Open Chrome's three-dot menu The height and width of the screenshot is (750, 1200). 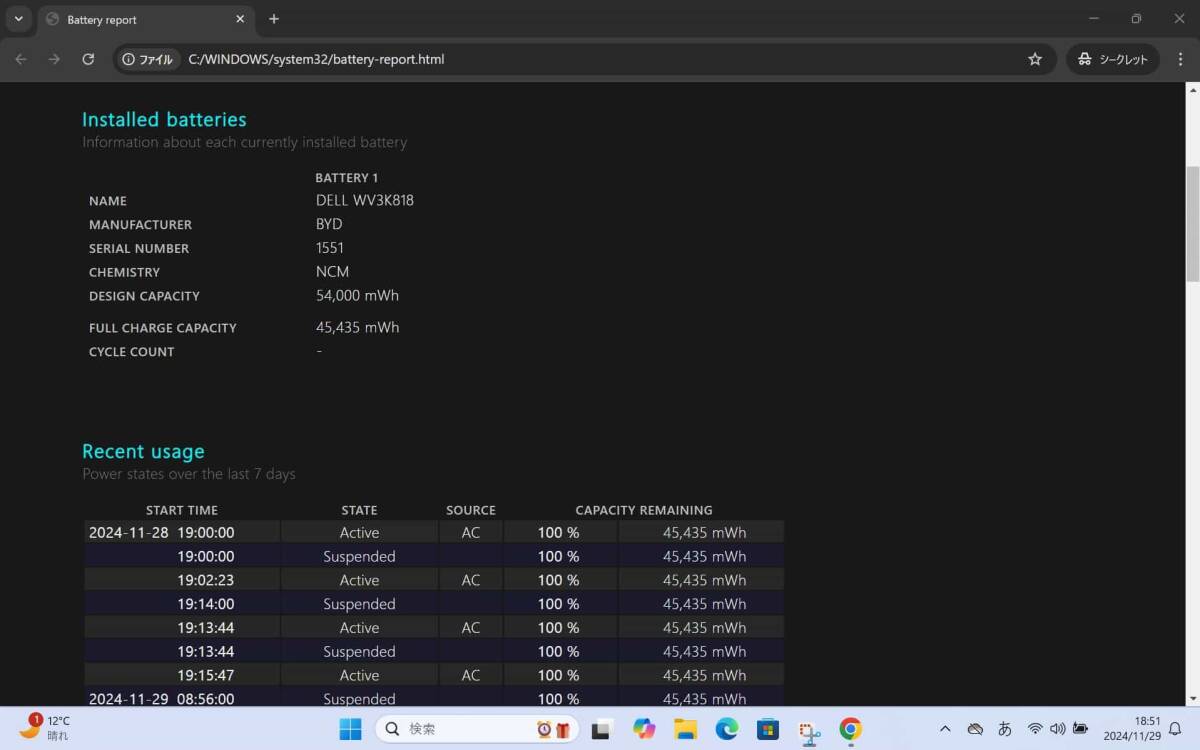[x=1182, y=59]
